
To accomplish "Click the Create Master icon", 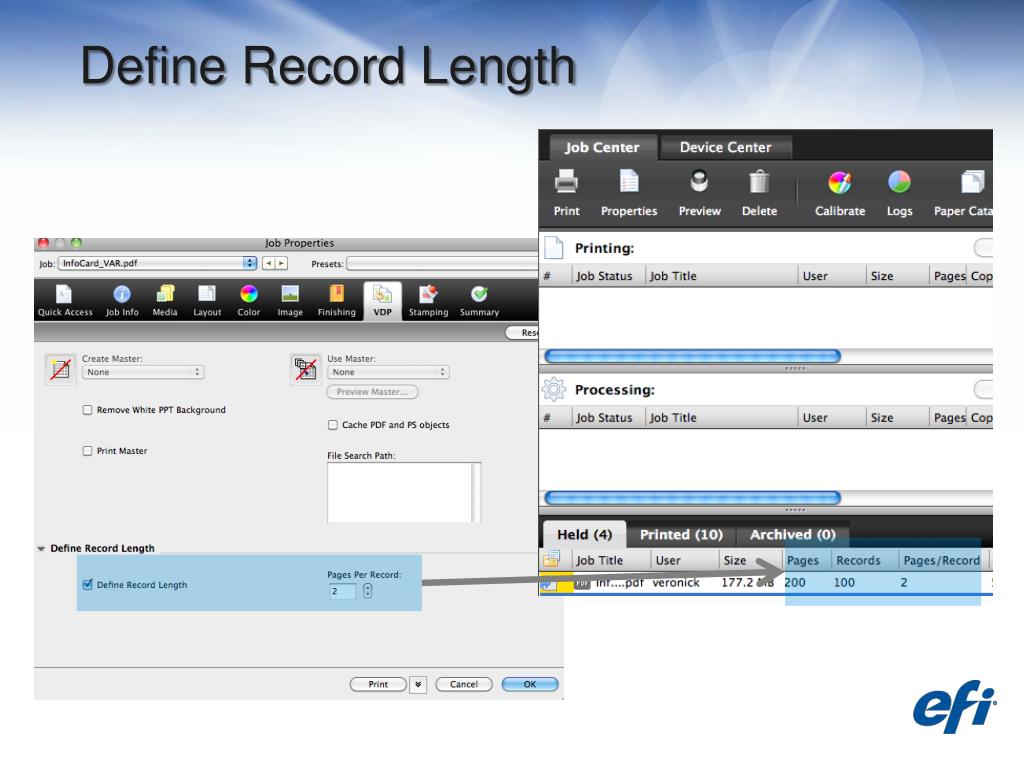I will click(x=60, y=369).
